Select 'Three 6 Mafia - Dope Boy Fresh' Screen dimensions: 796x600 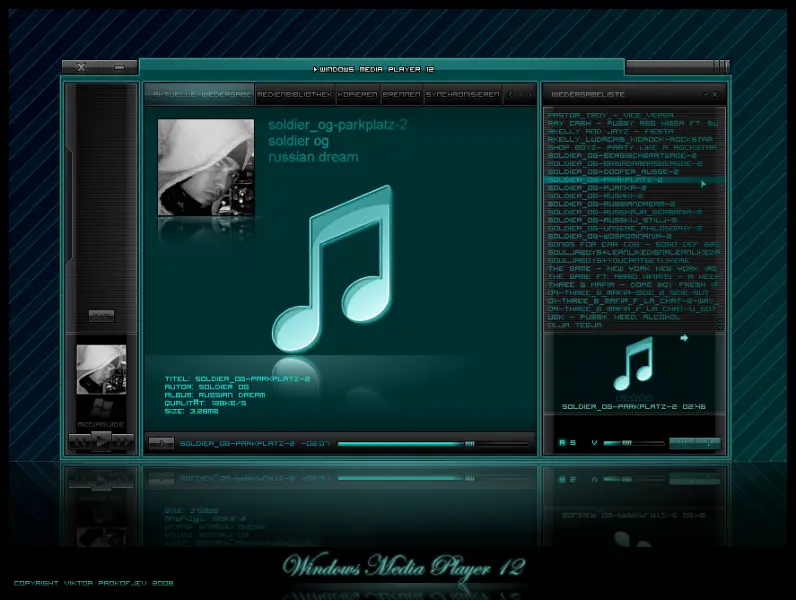[x=633, y=285]
